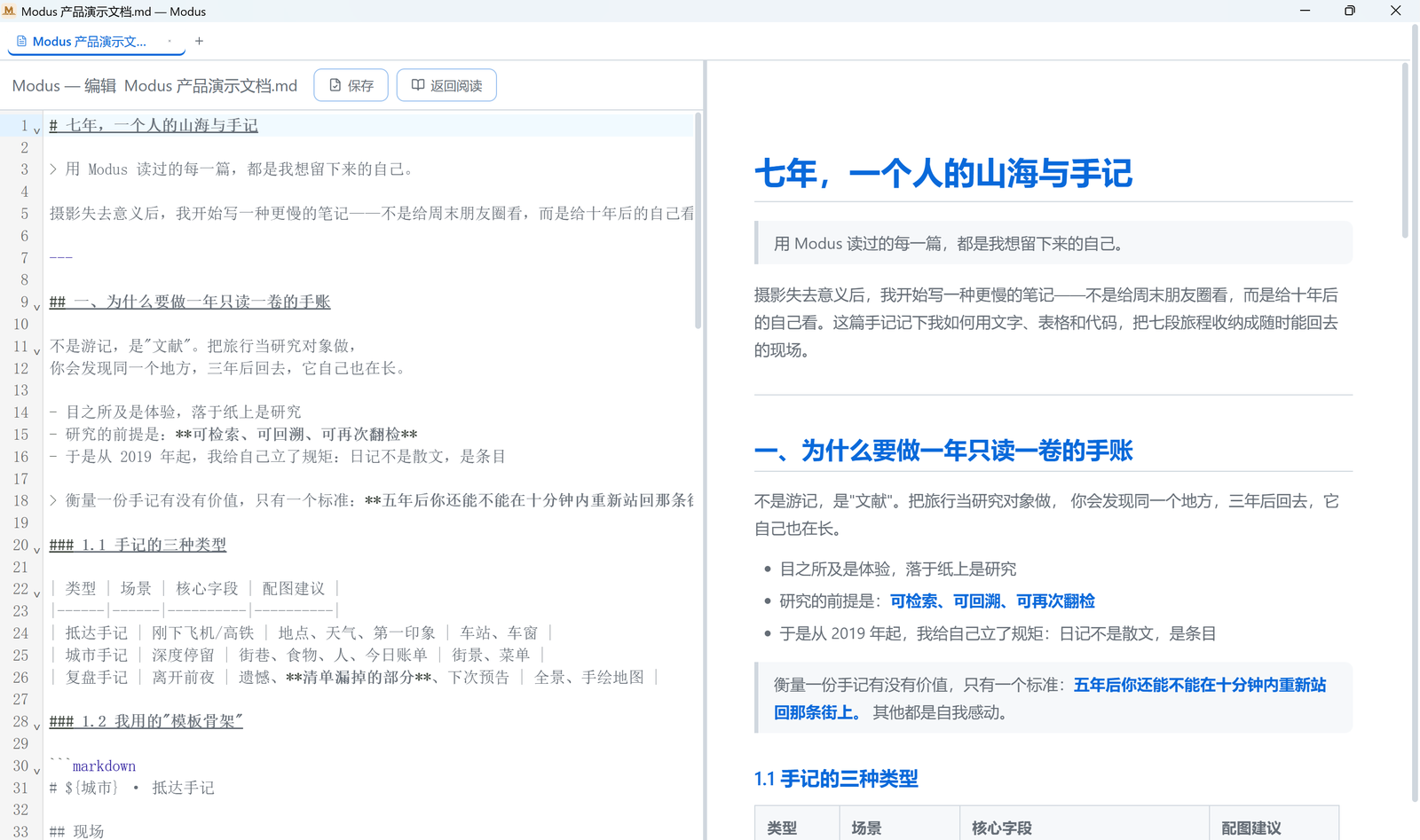Return to reading mode via 返回阅读
The height and width of the screenshot is (840, 1420).
pyautogui.click(x=446, y=85)
